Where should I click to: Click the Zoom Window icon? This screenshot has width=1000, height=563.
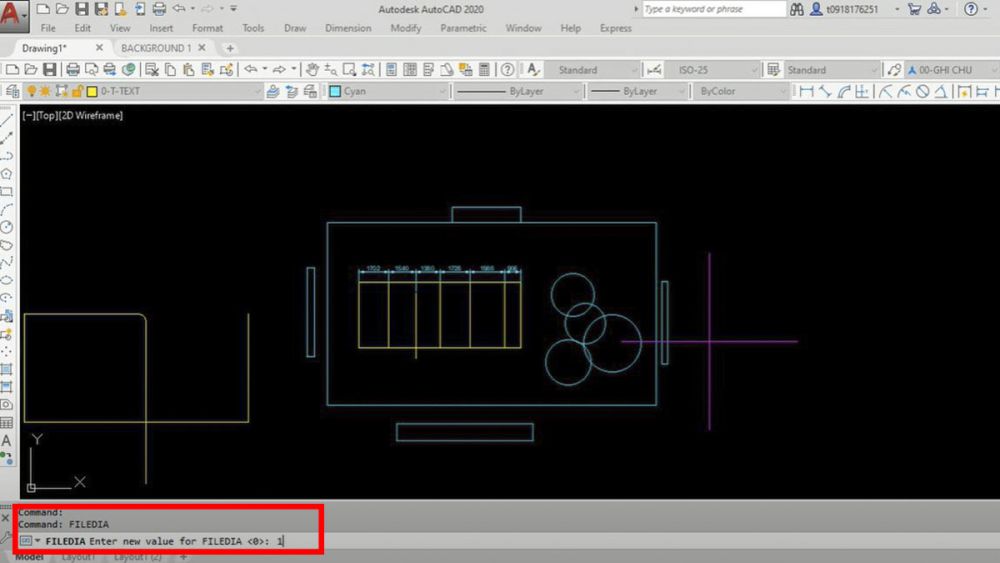coord(349,69)
